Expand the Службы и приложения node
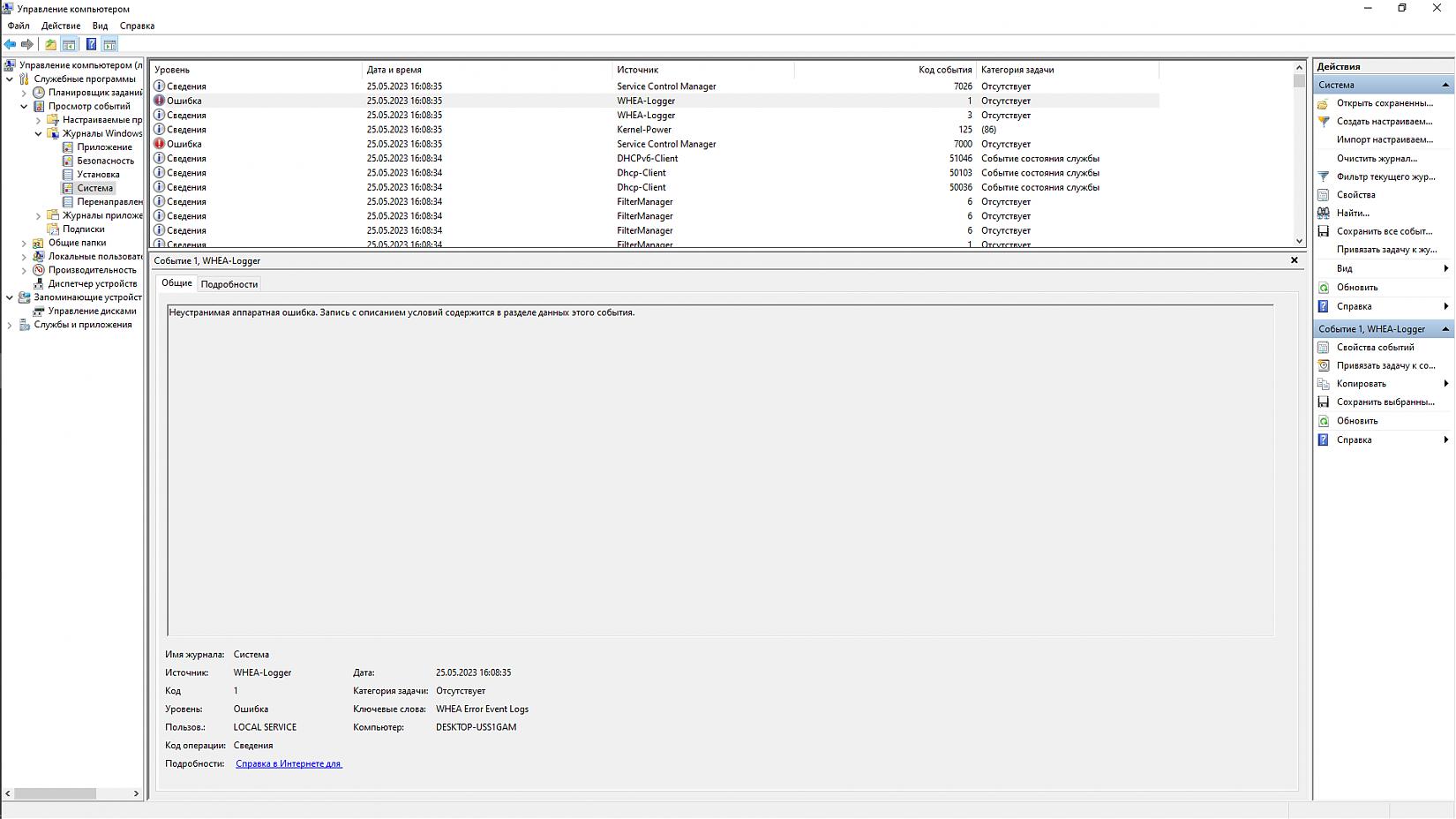 (x=10, y=325)
